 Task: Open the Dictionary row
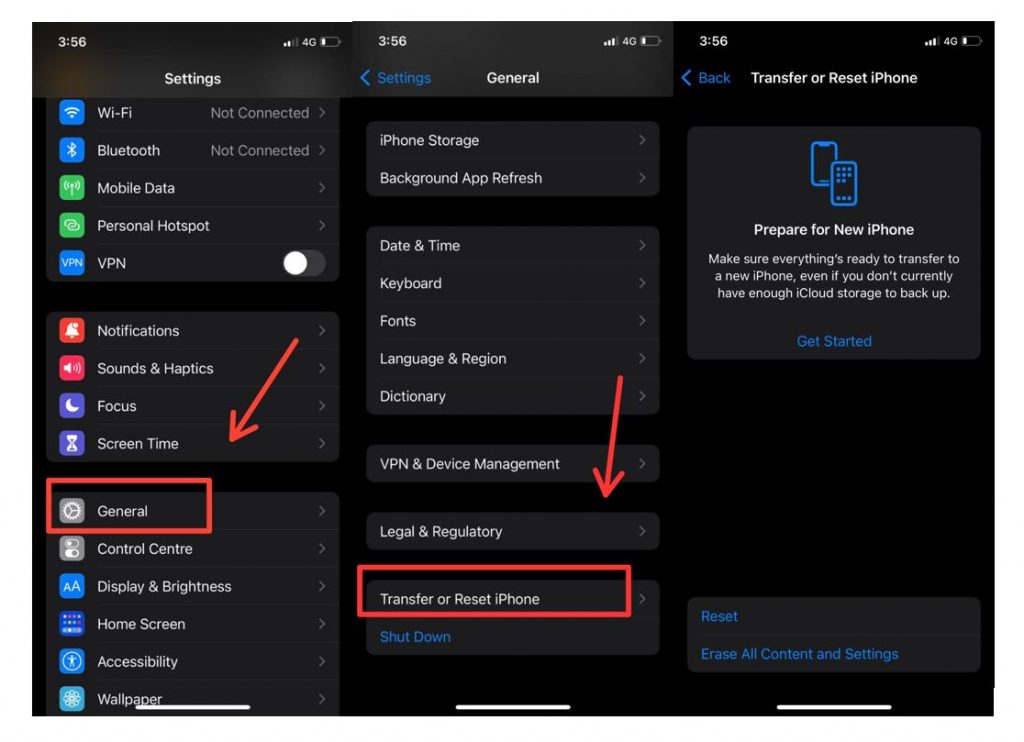pos(513,396)
